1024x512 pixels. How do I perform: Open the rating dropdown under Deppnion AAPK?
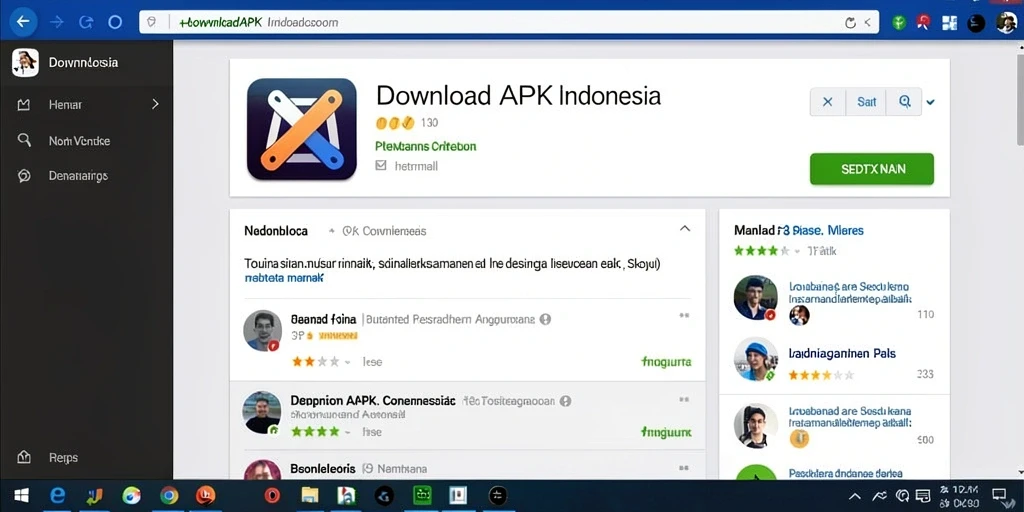pyautogui.click(x=347, y=432)
